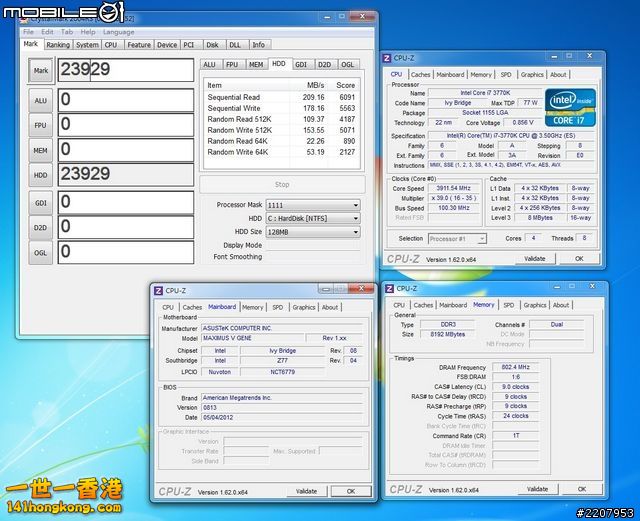This screenshot has height=521, width=640.
Task: Select the GDI results tab
Action: [x=301, y=64]
